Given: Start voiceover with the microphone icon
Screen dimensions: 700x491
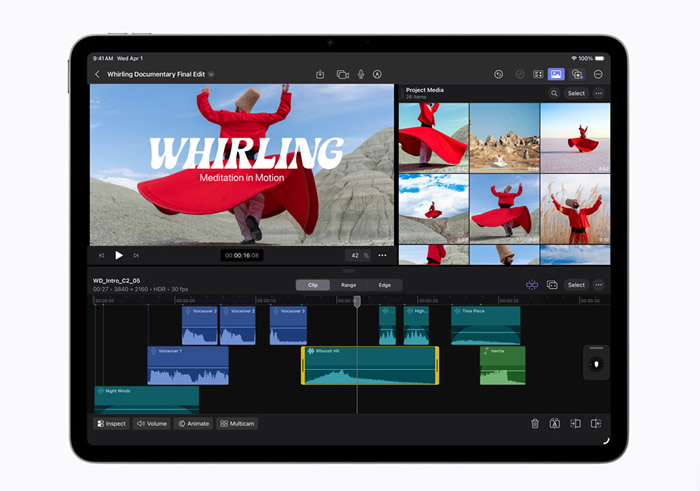Looking at the screenshot, I should (360, 74).
